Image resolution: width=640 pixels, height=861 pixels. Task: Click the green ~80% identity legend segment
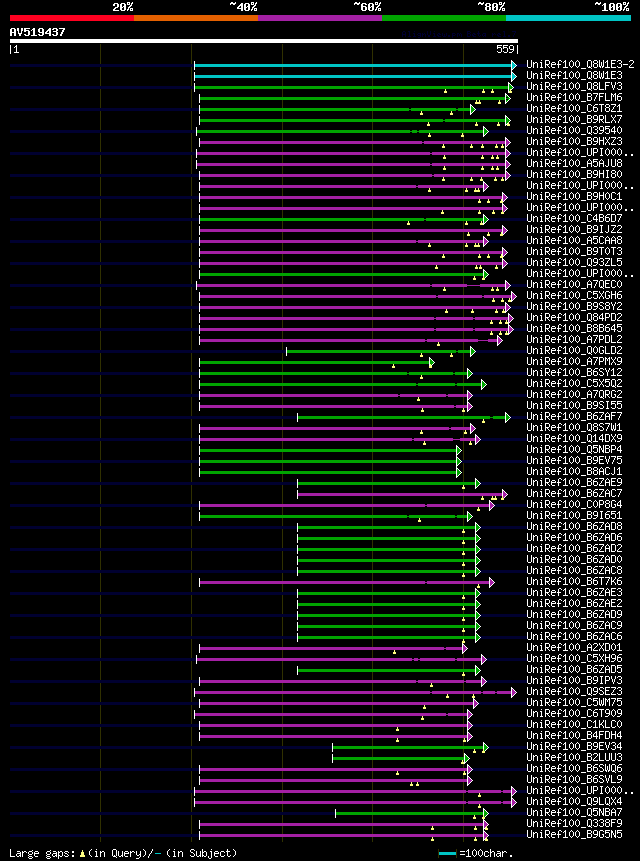pyautogui.click(x=444, y=18)
